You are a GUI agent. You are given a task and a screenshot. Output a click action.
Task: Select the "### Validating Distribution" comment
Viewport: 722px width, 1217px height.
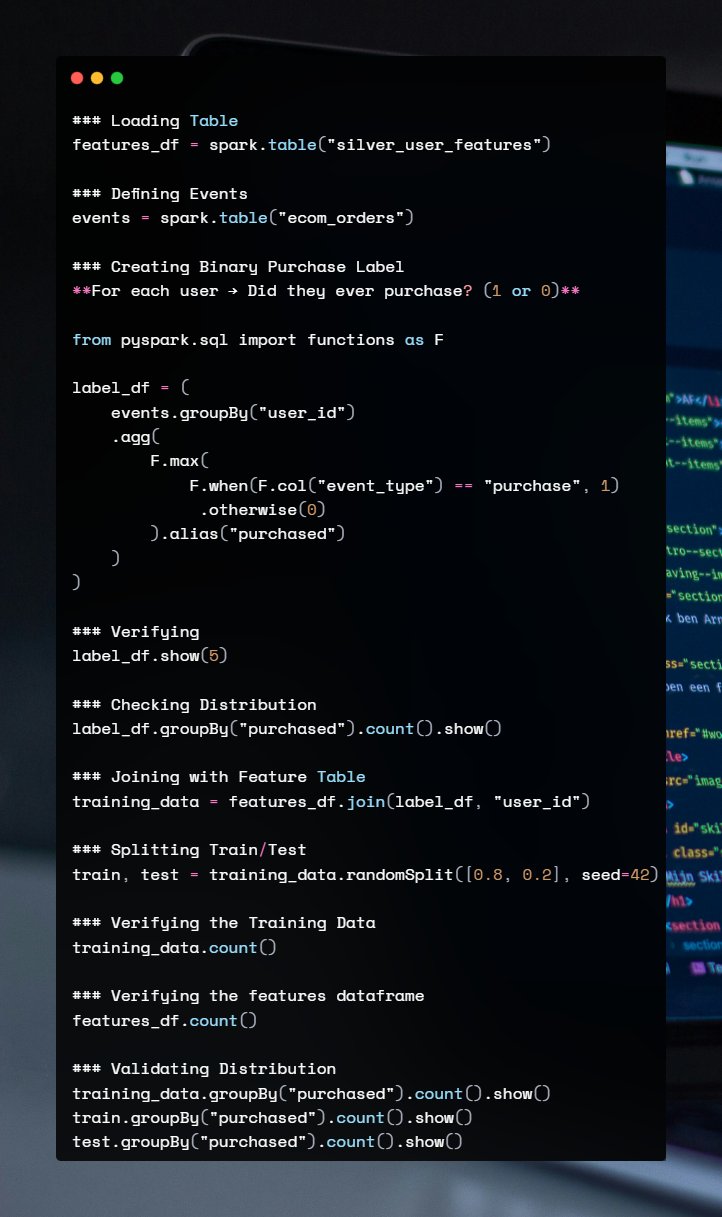(204, 1069)
